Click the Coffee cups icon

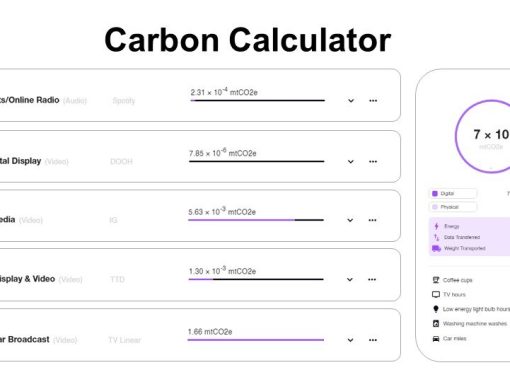click(436, 280)
